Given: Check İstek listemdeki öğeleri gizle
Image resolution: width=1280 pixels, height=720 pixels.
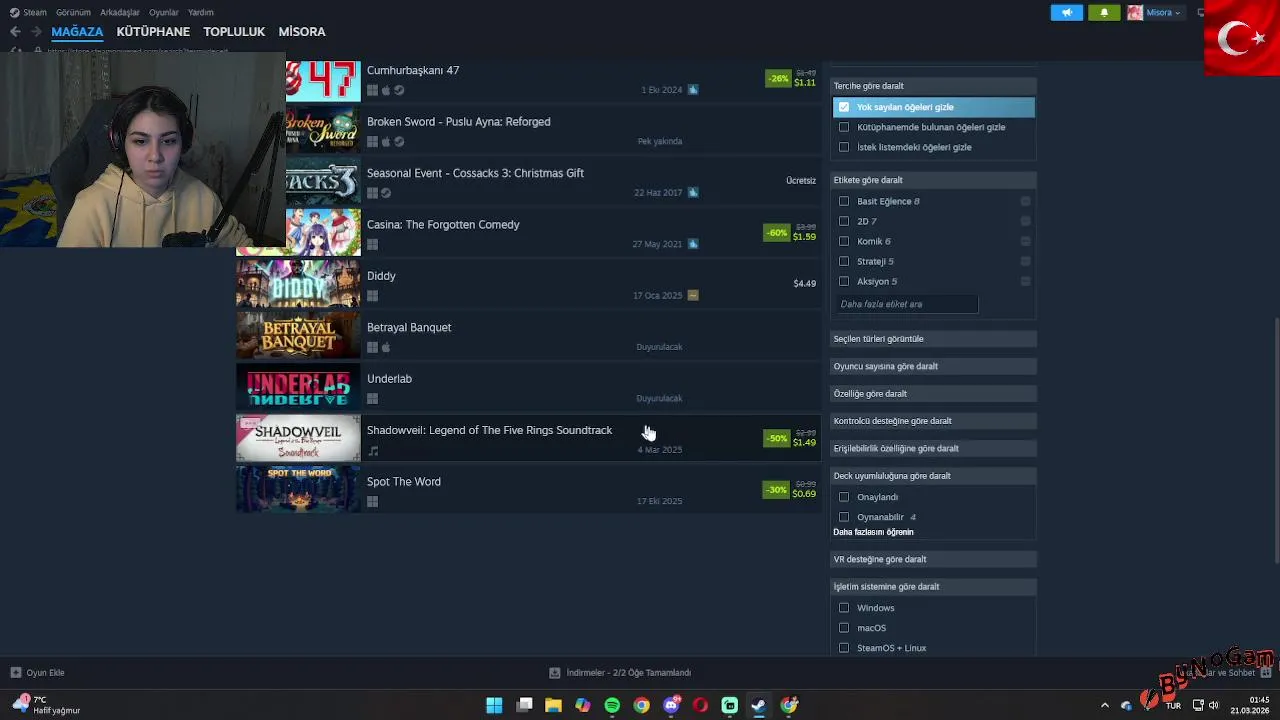Looking at the screenshot, I should pyautogui.click(x=844, y=147).
